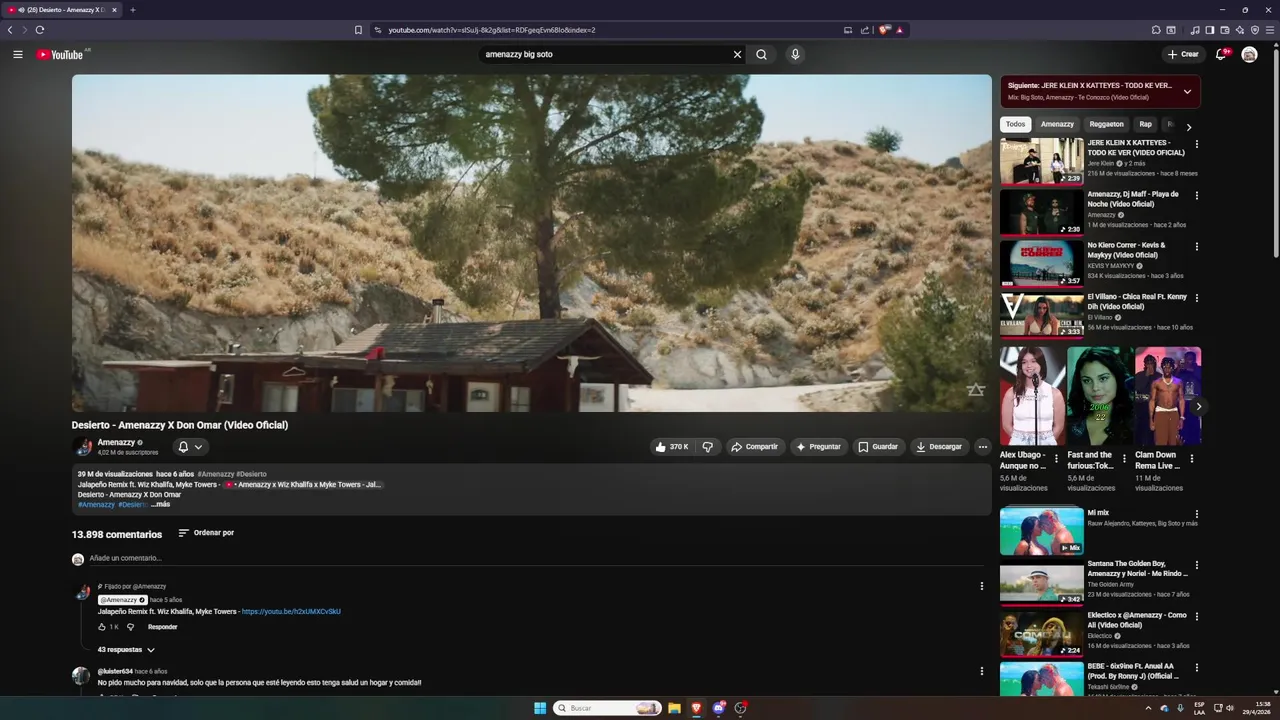Open the YouTube hamburger guide menu
The width and height of the screenshot is (1280, 720).
(x=18, y=54)
